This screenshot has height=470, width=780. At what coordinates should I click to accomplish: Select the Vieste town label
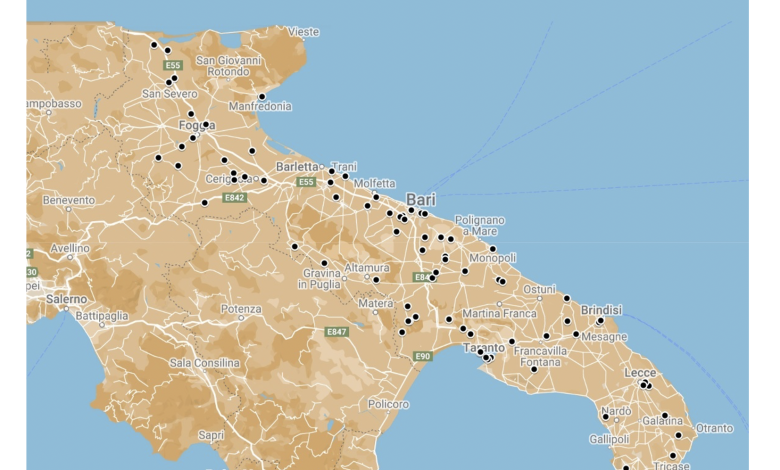(303, 32)
